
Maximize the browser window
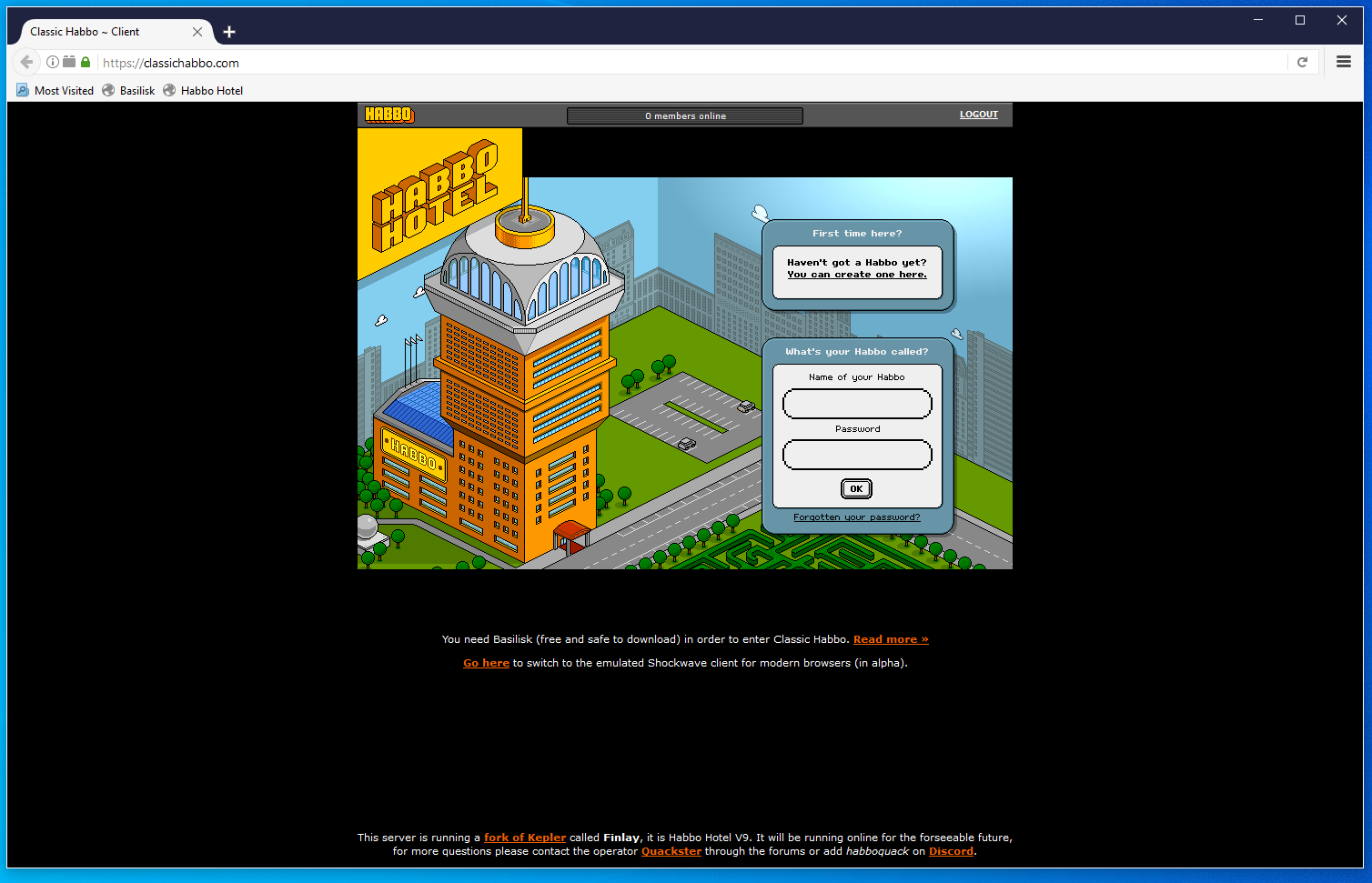tap(1300, 20)
